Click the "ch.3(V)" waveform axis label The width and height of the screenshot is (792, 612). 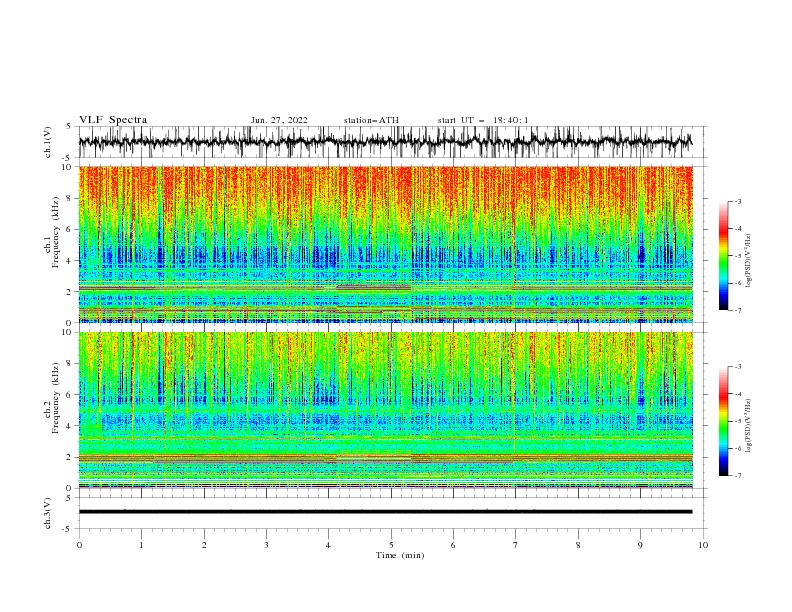(48, 513)
